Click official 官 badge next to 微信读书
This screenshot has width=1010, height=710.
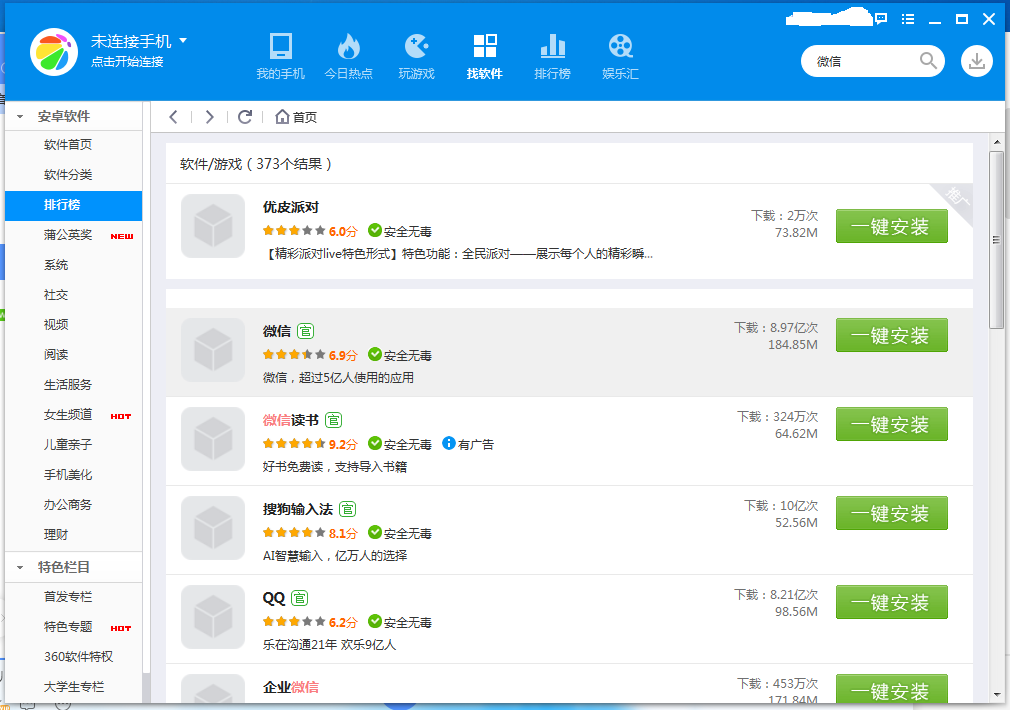coord(334,420)
